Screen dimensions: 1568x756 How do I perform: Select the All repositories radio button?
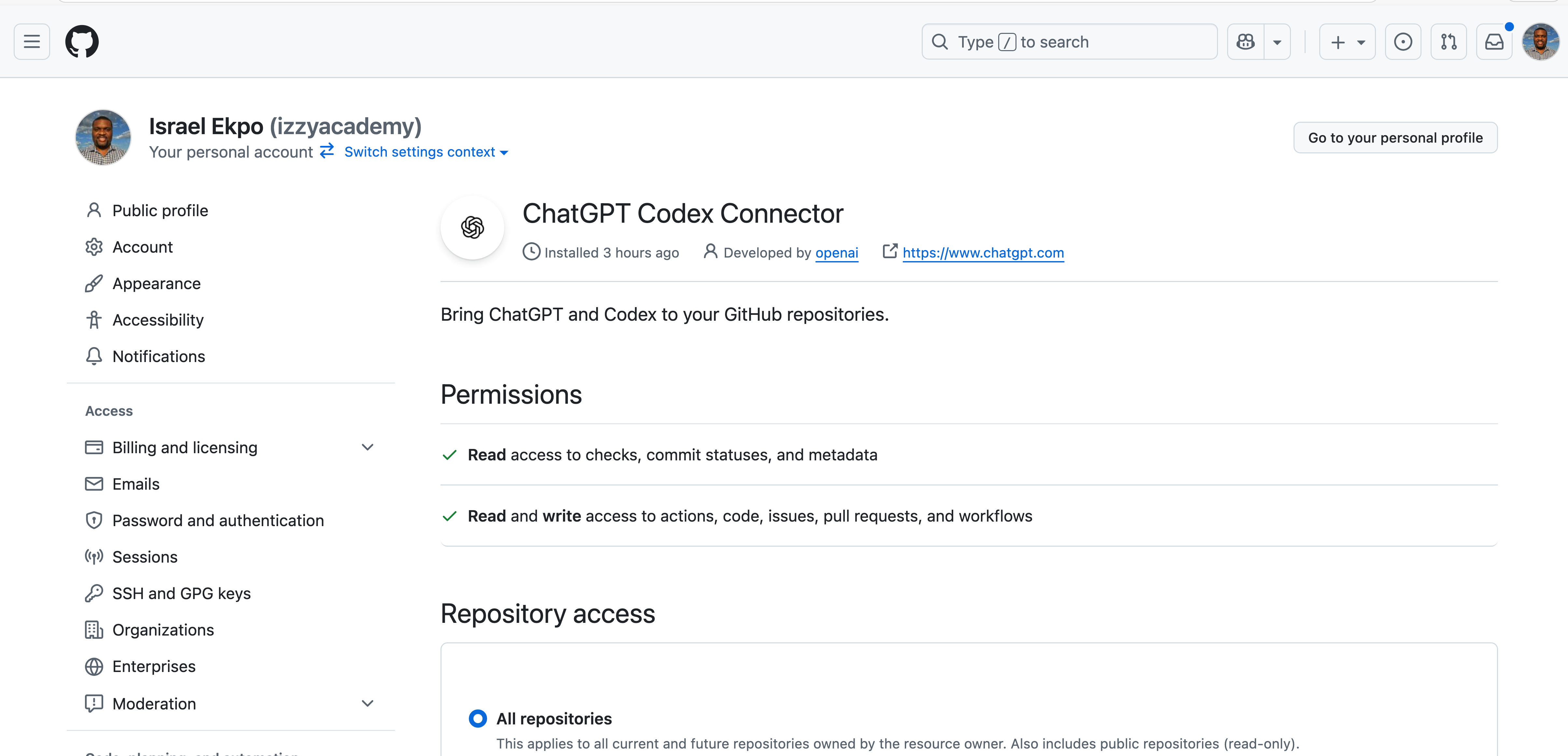[478, 718]
